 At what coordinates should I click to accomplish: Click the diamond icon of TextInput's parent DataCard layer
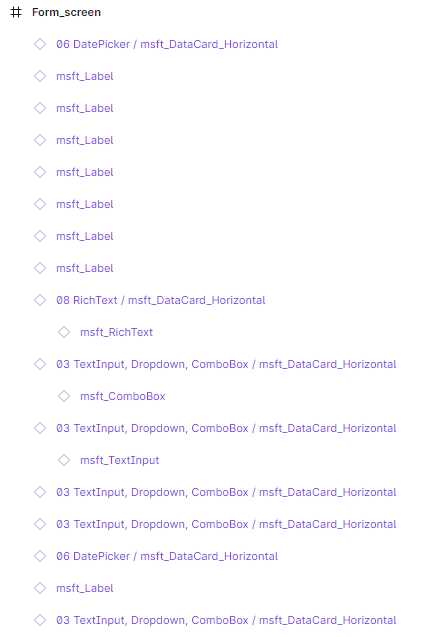click(x=40, y=428)
